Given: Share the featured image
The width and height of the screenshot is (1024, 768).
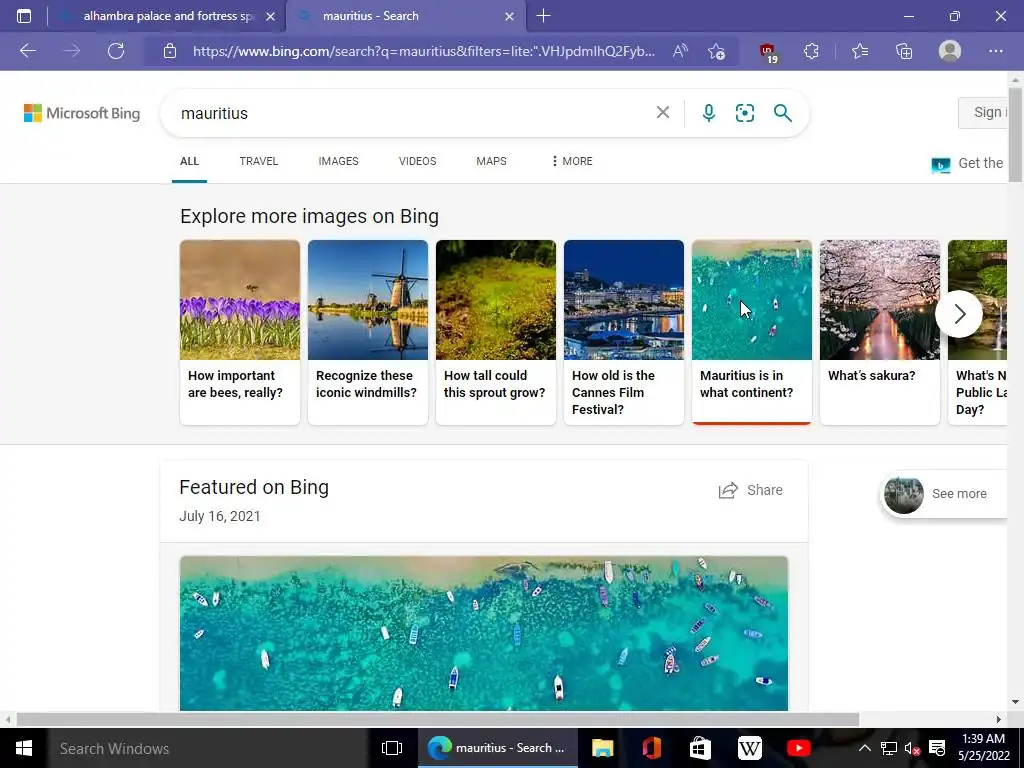Looking at the screenshot, I should 750,490.
